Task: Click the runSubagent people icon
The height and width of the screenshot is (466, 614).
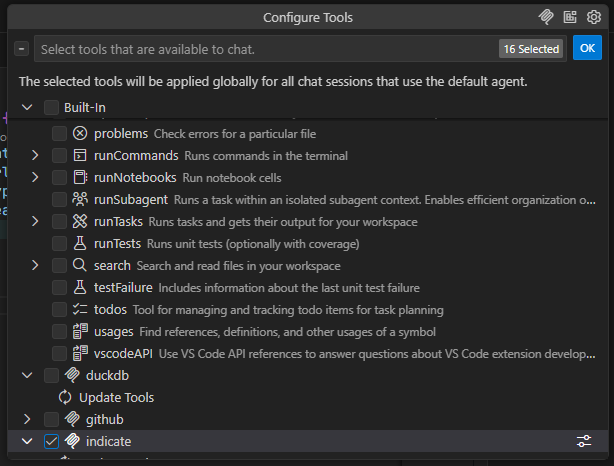Action: click(x=80, y=199)
